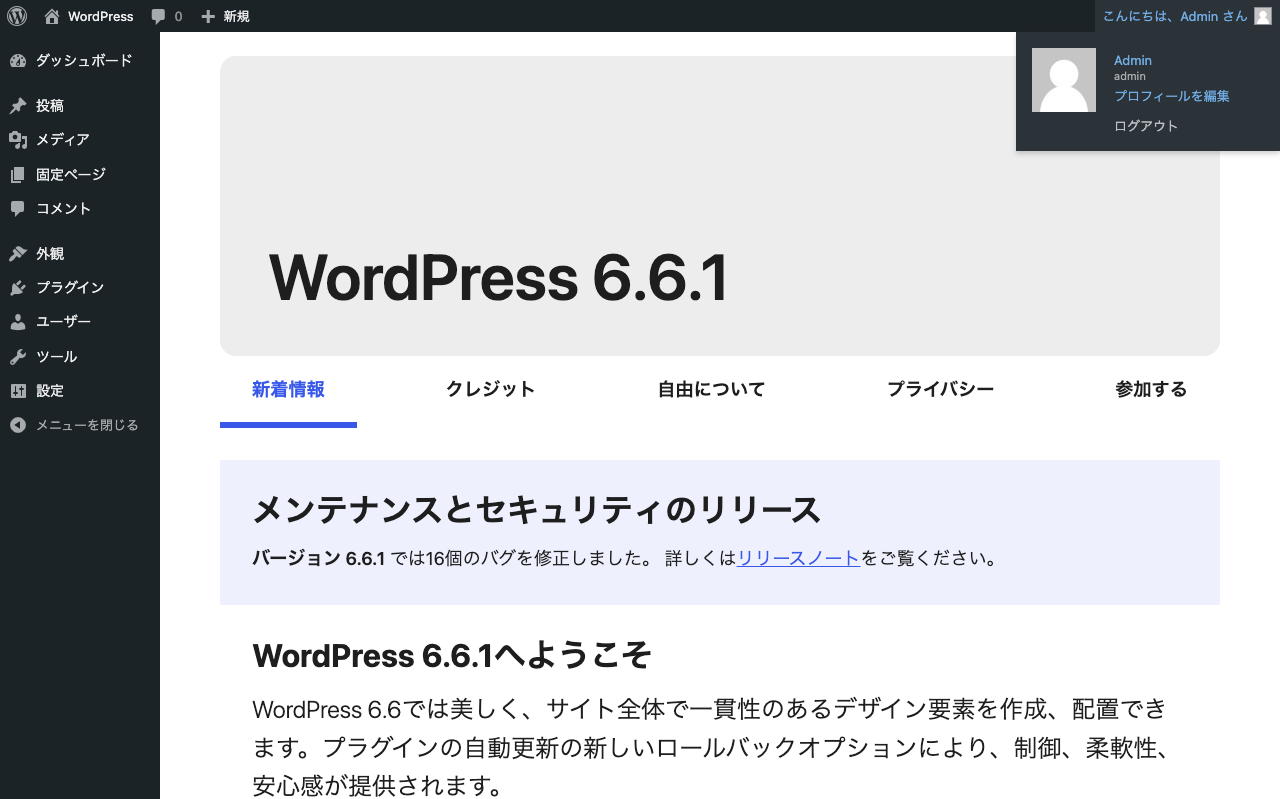Switch to the プライバシー tab
1280x799 pixels.
[x=940, y=390]
